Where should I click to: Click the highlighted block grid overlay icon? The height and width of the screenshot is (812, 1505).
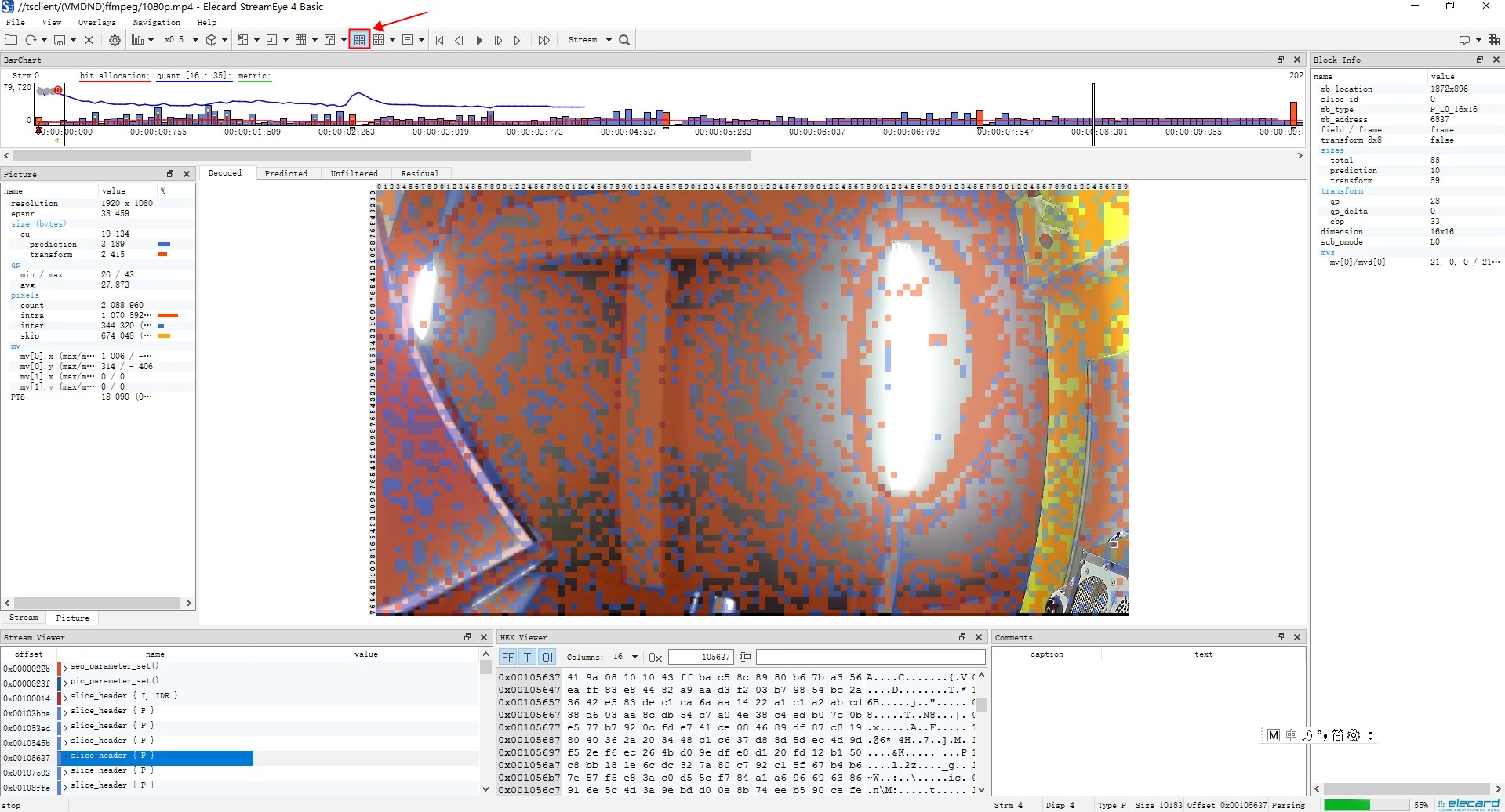[359, 40]
